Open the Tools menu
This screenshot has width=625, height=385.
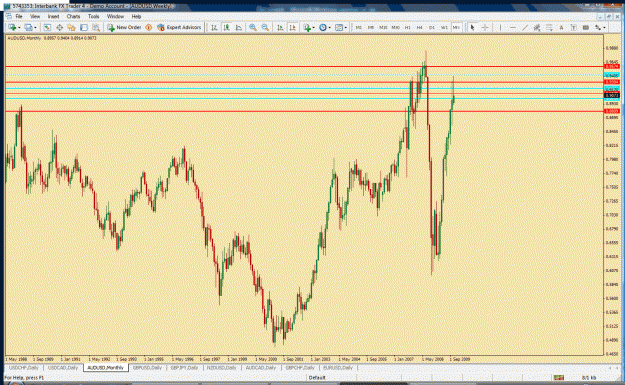click(x=93, y=16)
